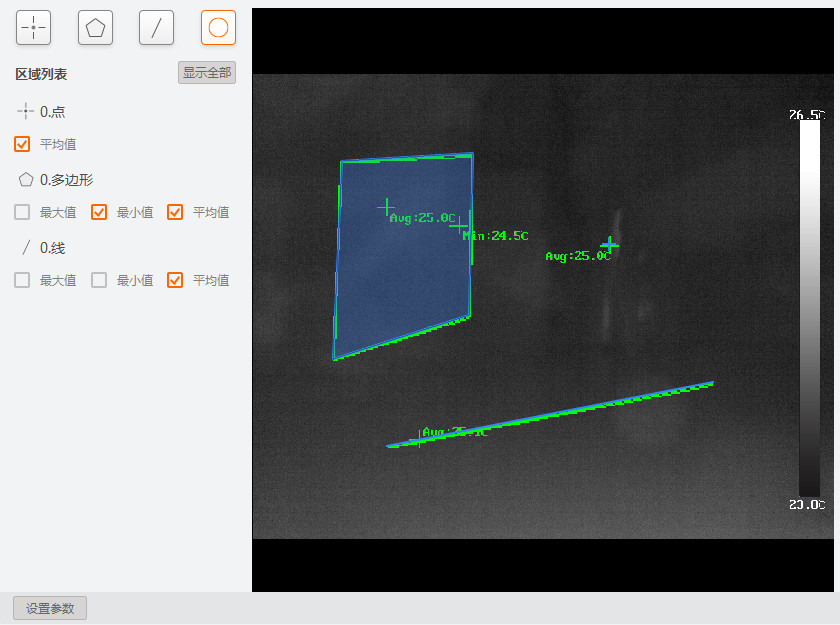This screenshot has height=625, width=840.
Task: Click the pentagon icon beside 0.多边形
Action: click(25, 180)
